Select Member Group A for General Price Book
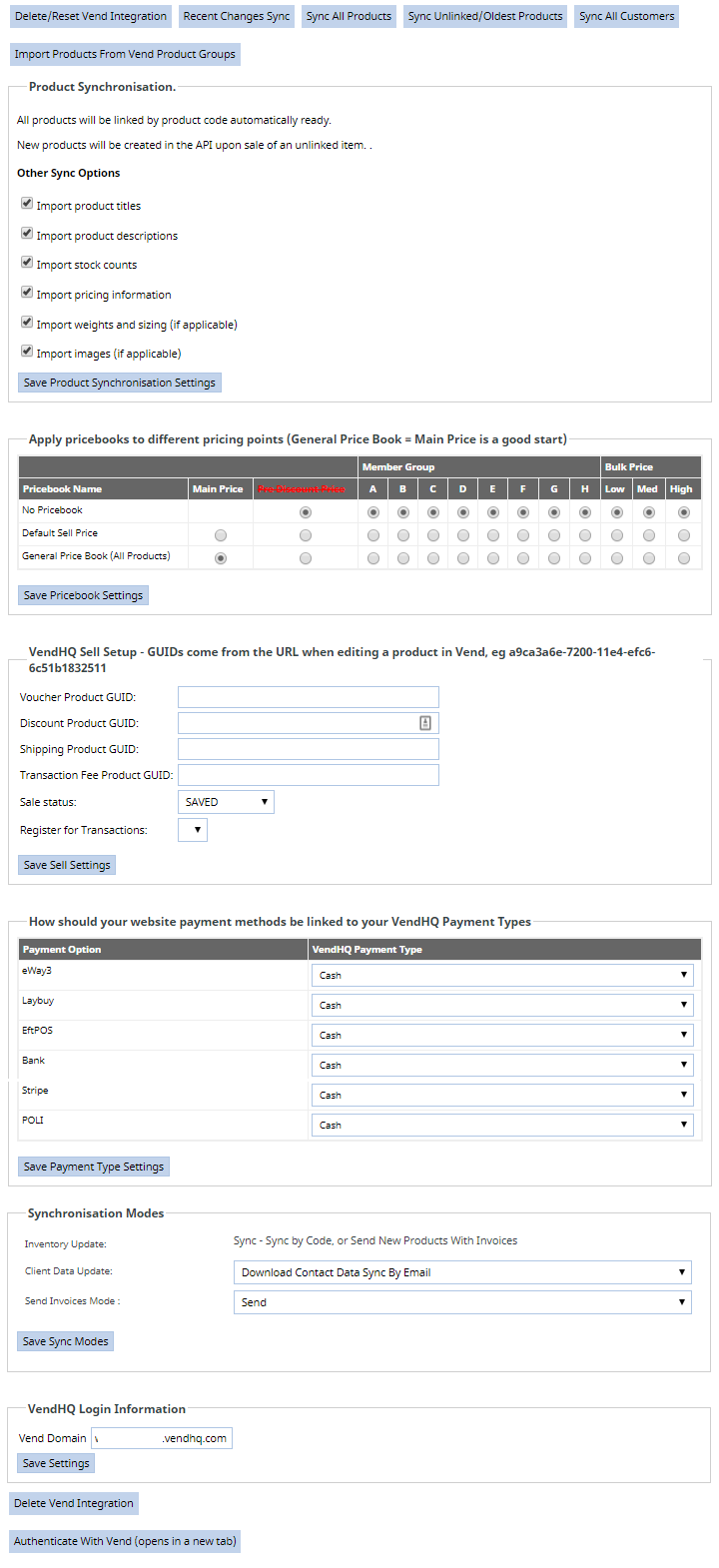Screen dimensions: 719x1568 coord(373,559)
